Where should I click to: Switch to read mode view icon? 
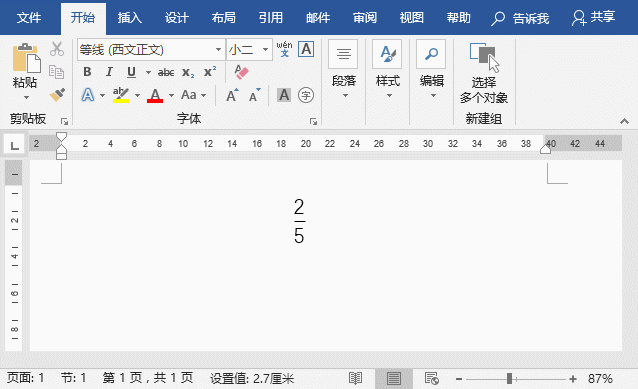pos(356,379)
